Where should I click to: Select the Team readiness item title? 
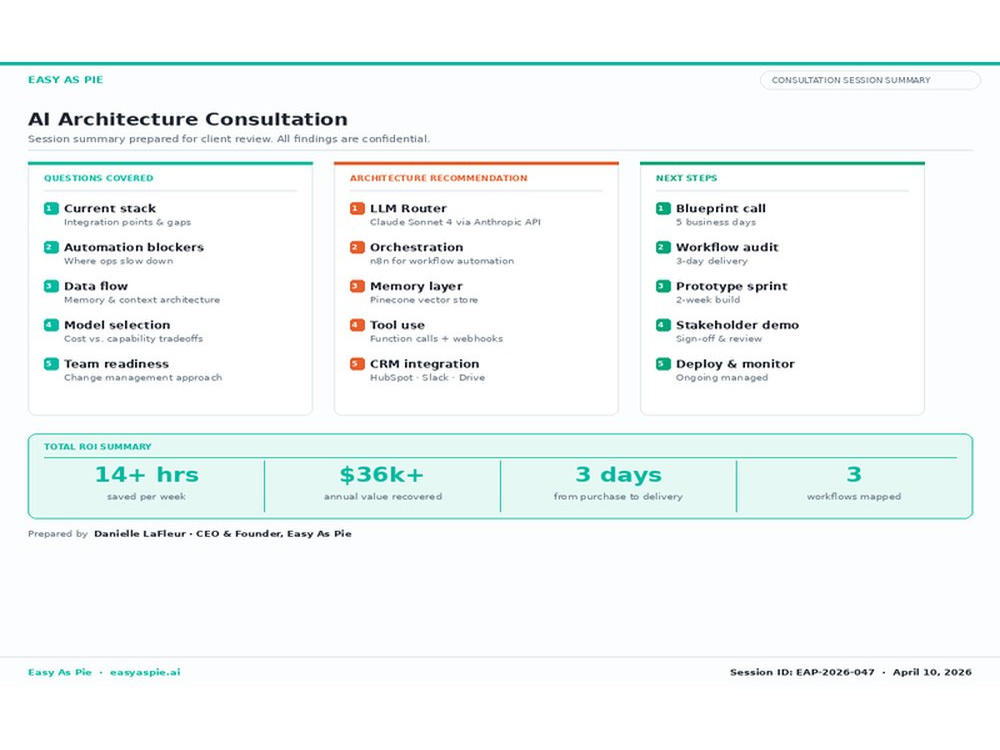(117, 364)
